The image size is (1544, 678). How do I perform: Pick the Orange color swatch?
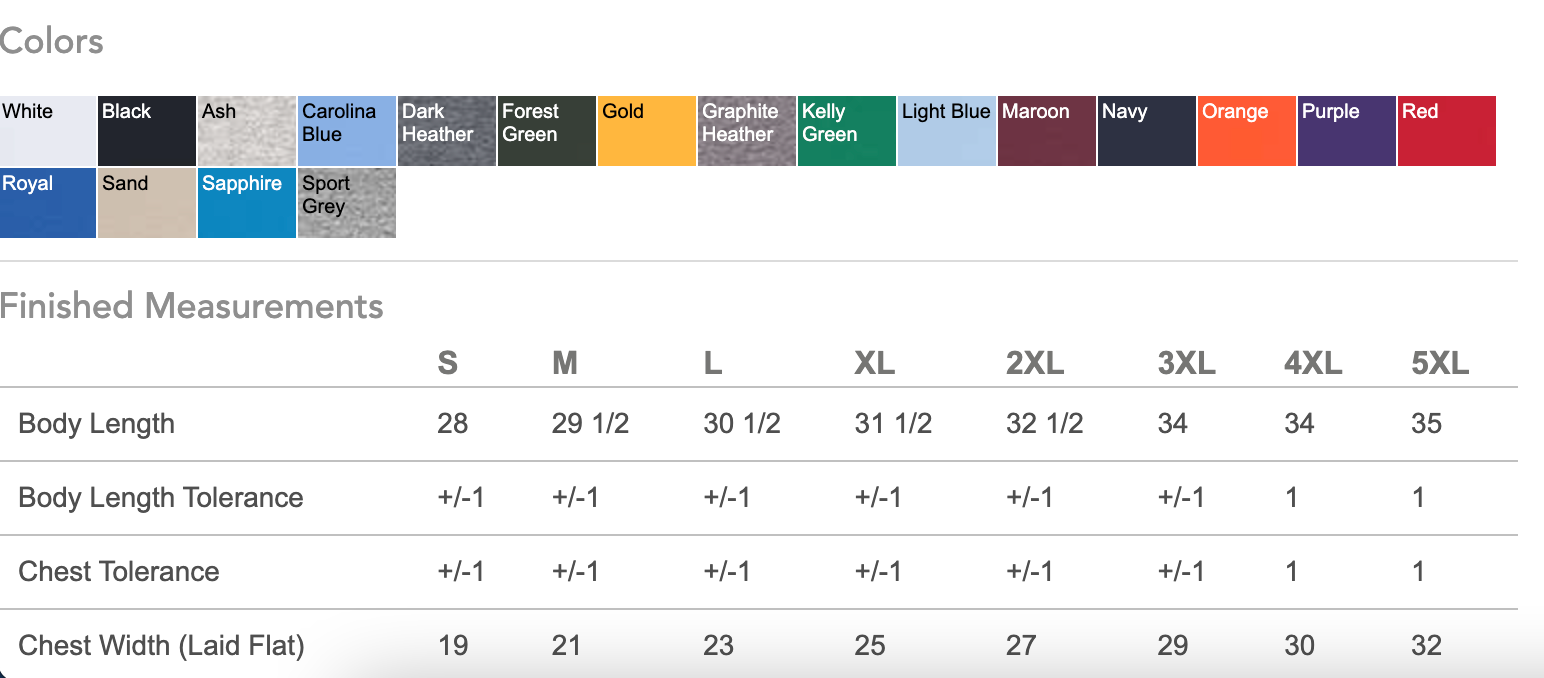[x=1247, y=131]
